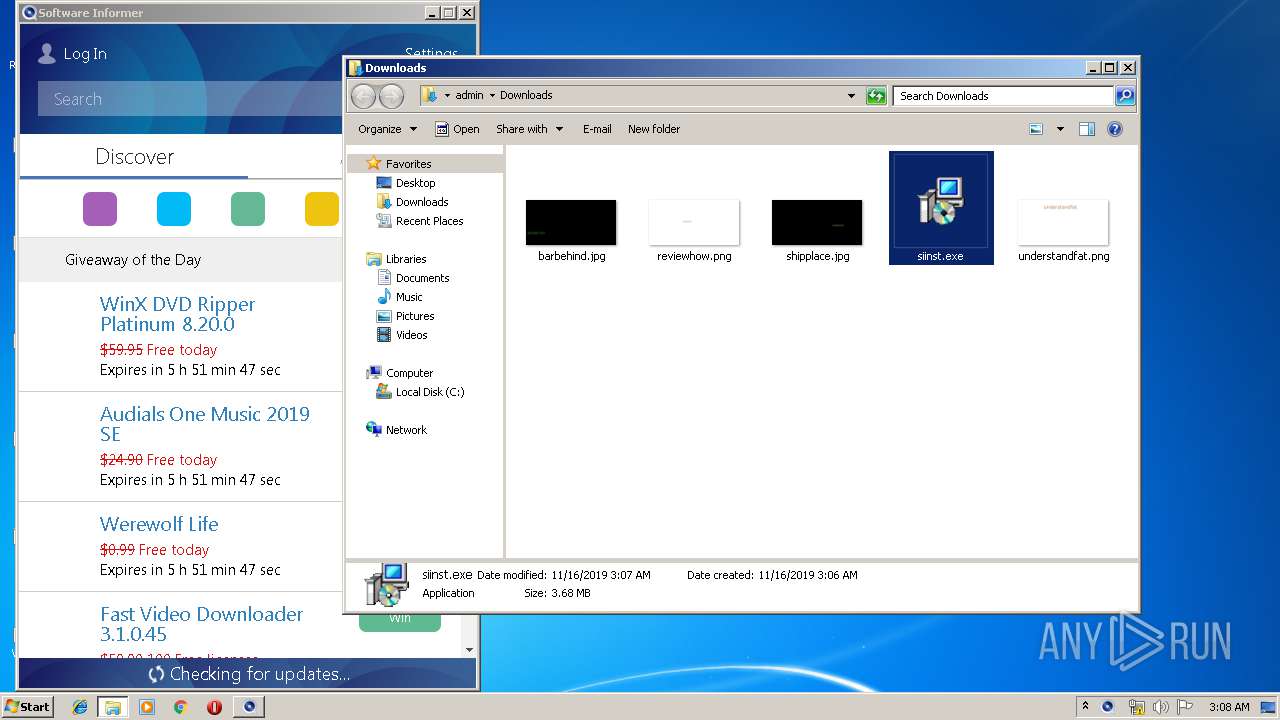Click the change view icon in toolbar

1036,129
